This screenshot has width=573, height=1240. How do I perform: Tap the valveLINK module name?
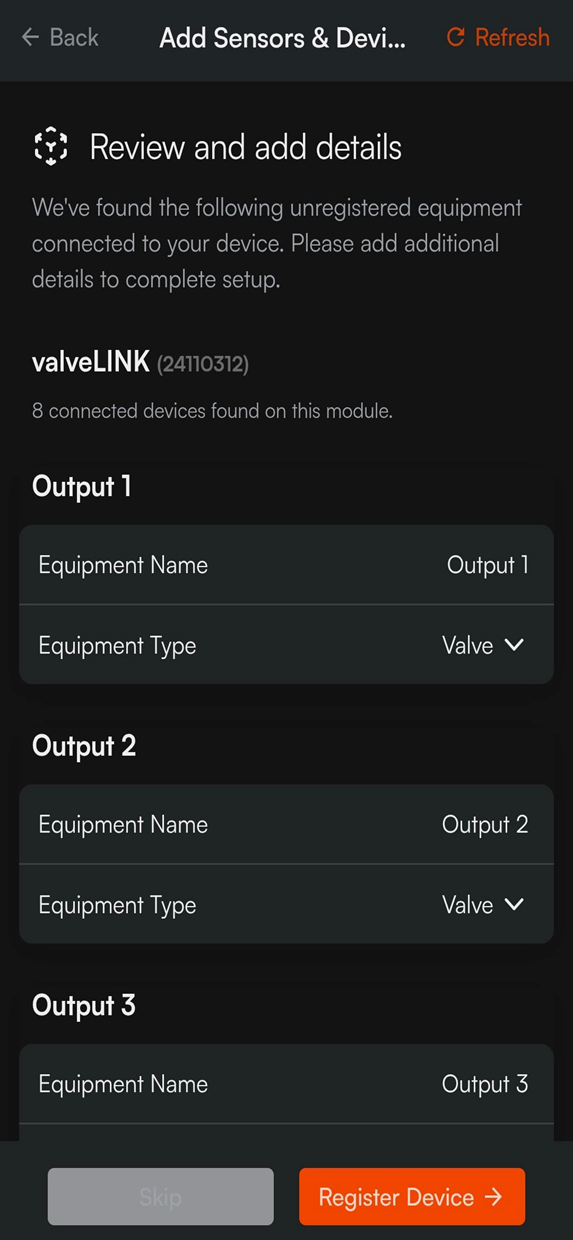[91, 362]
